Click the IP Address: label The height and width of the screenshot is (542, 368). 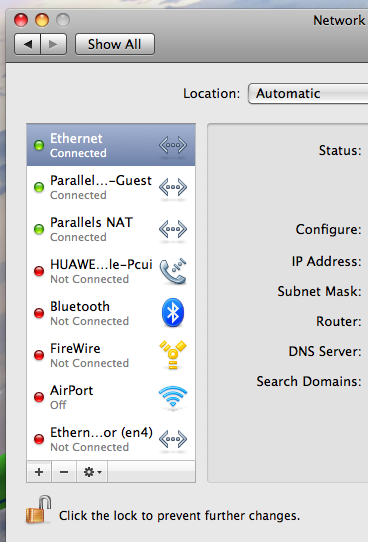click(x=327, y=261)
